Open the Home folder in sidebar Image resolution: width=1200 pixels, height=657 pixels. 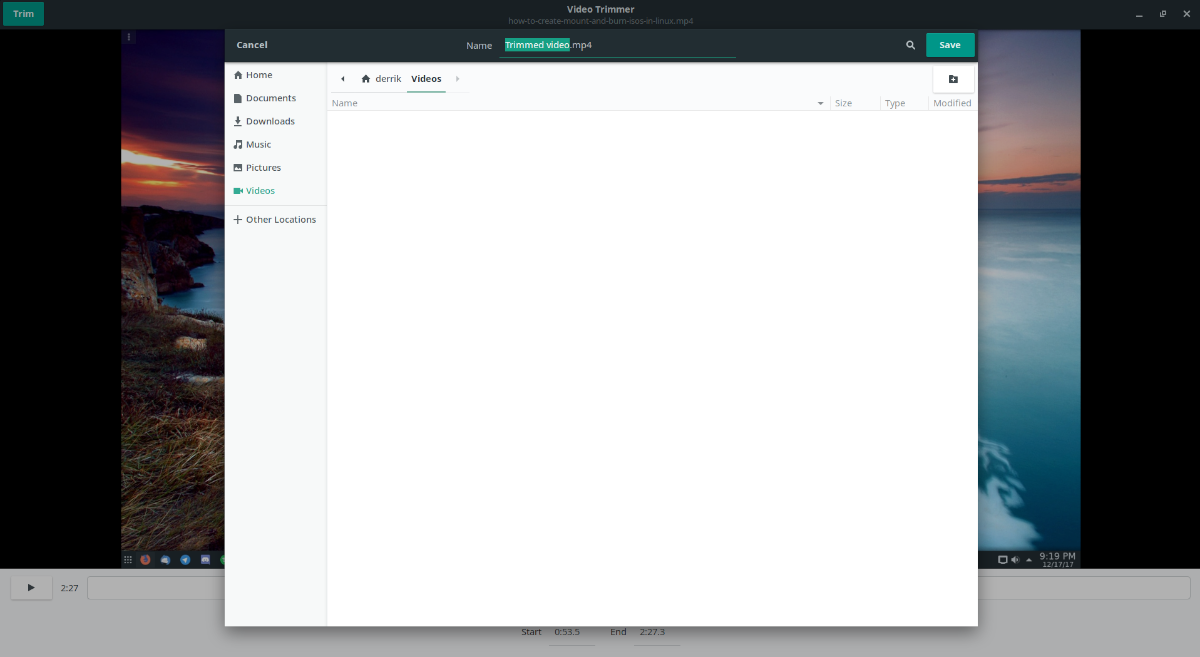[x=258, y=74]
